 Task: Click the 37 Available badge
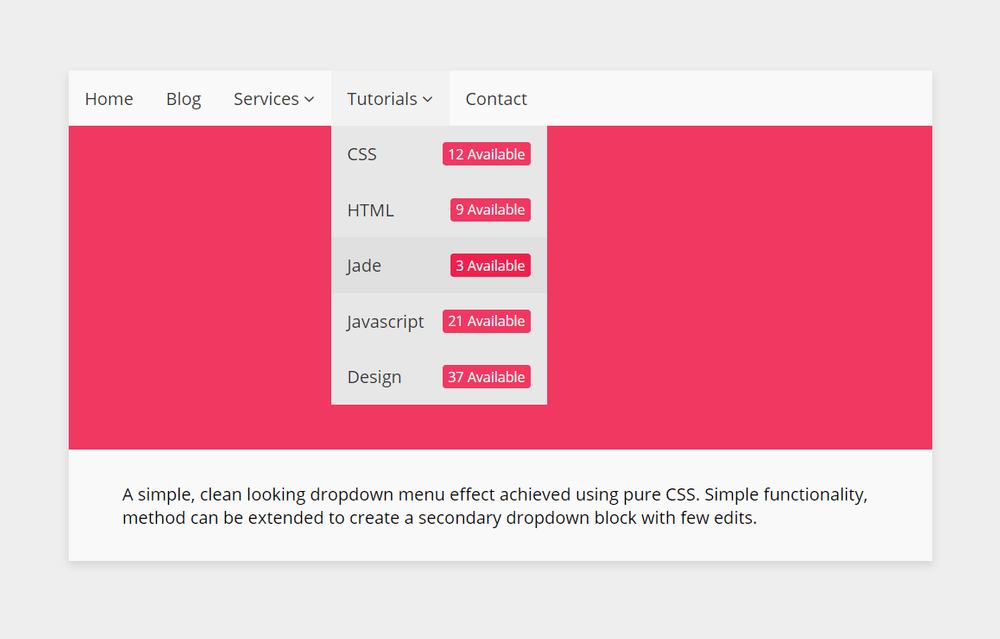pyautogui.click(x=487, y=377)
